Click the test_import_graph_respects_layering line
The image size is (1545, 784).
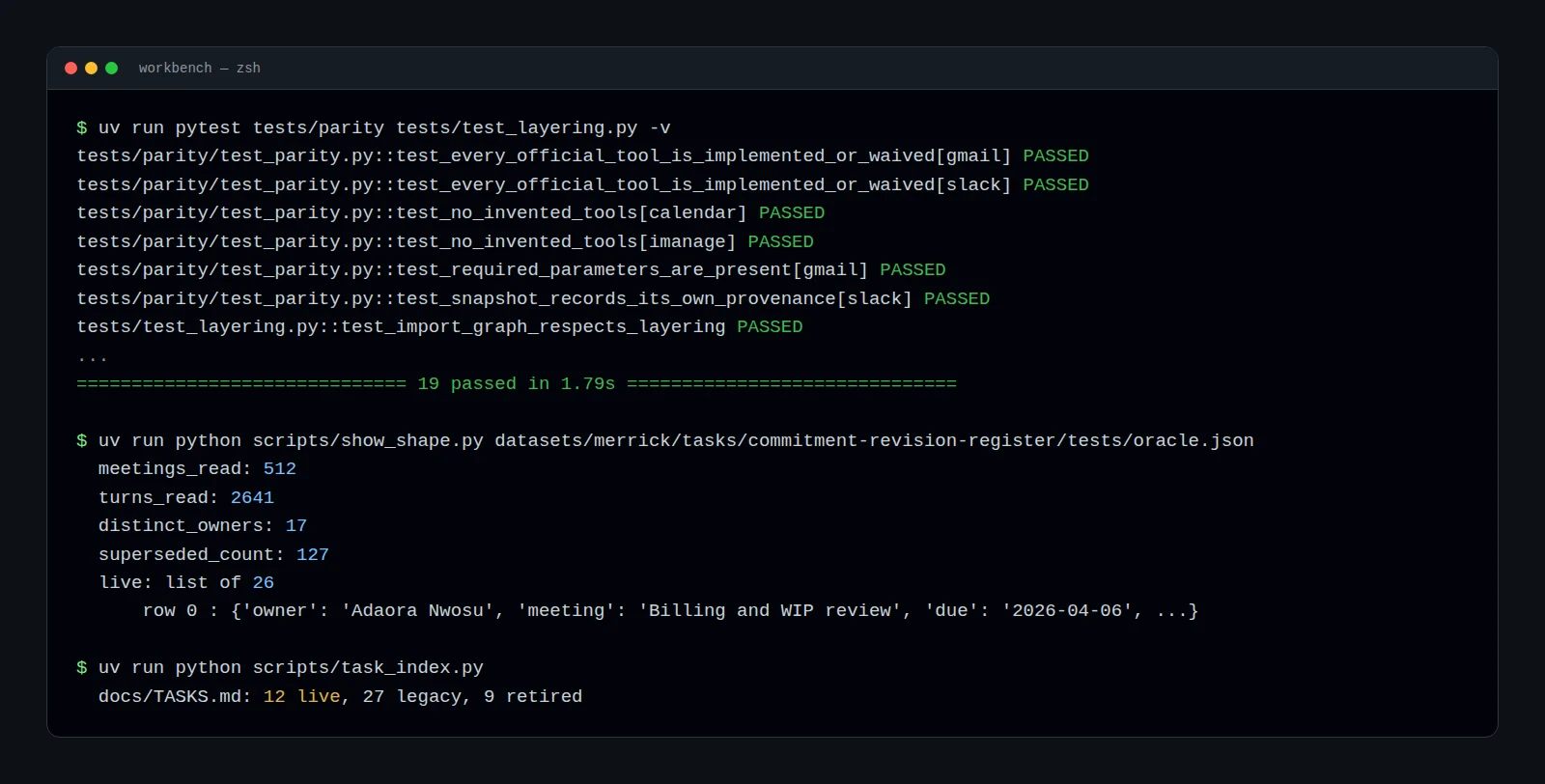439,327
